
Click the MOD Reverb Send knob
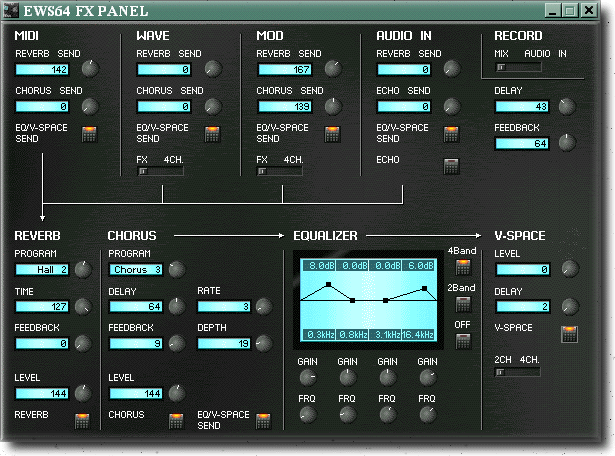point(333,69)
